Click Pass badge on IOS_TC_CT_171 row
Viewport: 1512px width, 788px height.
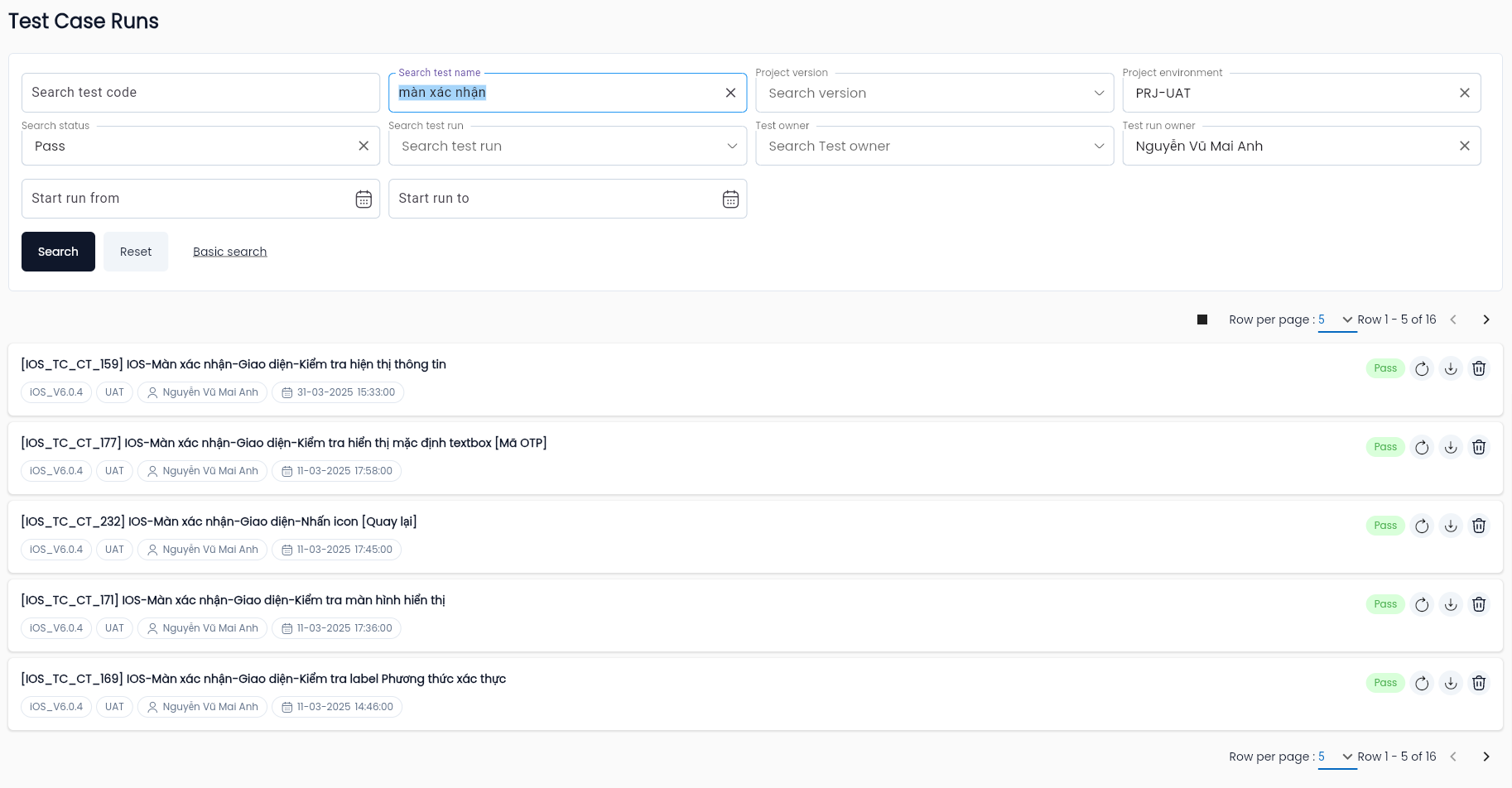pyautogui.click(x=1385, y=604)
